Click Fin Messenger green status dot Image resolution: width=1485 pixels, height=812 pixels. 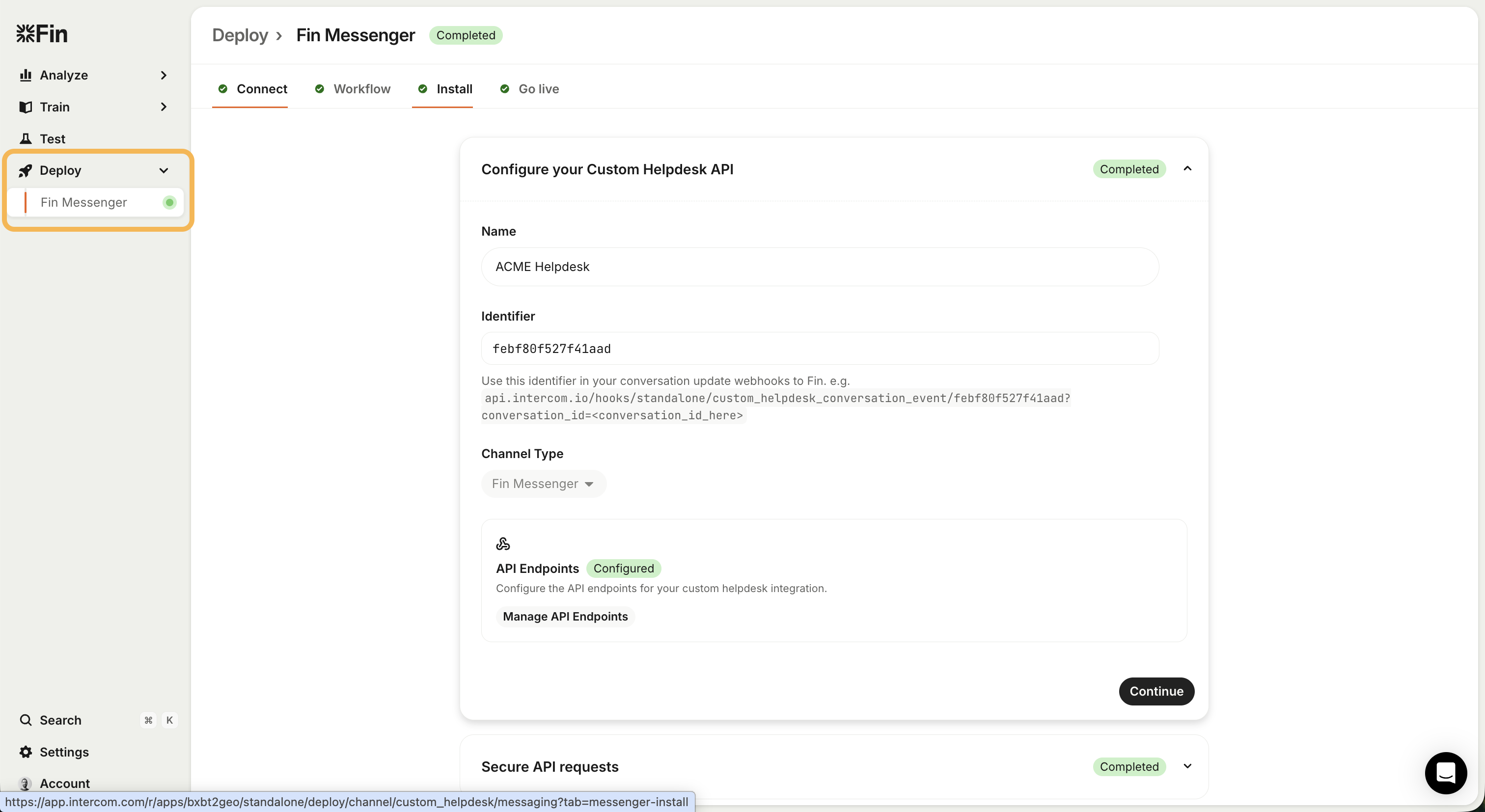click(169, 202)
